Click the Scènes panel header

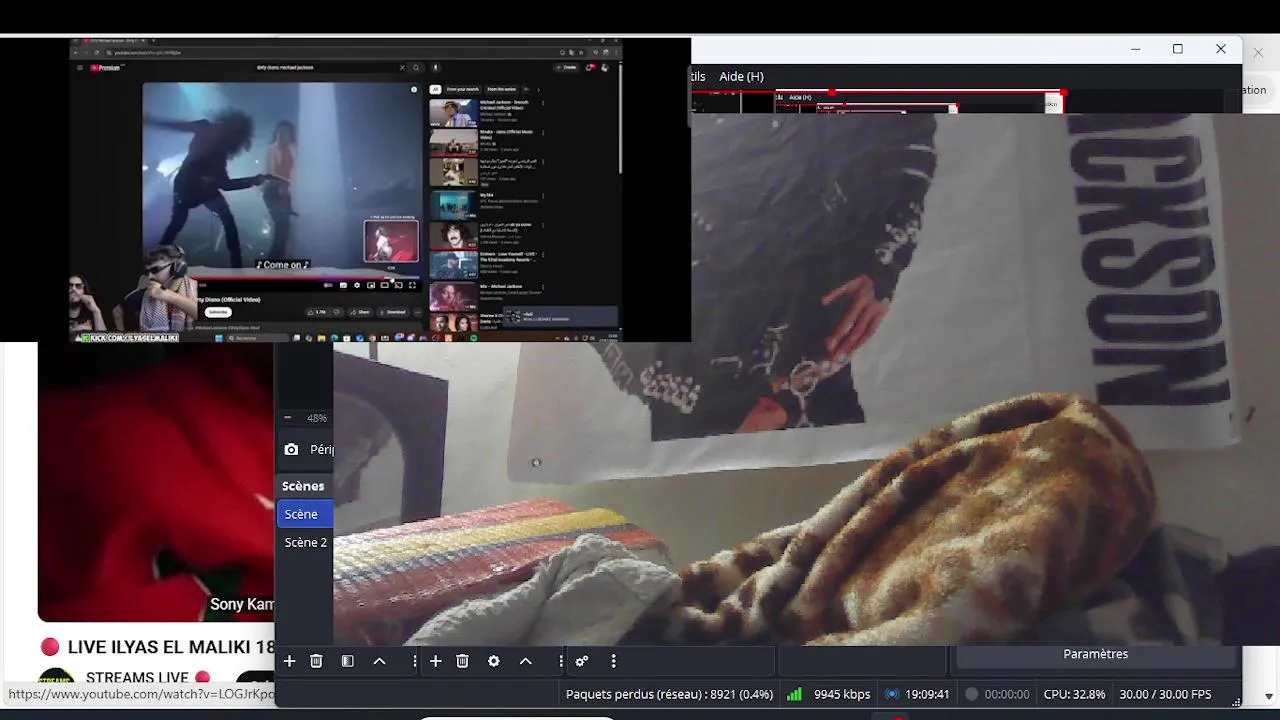pos(303,486)
